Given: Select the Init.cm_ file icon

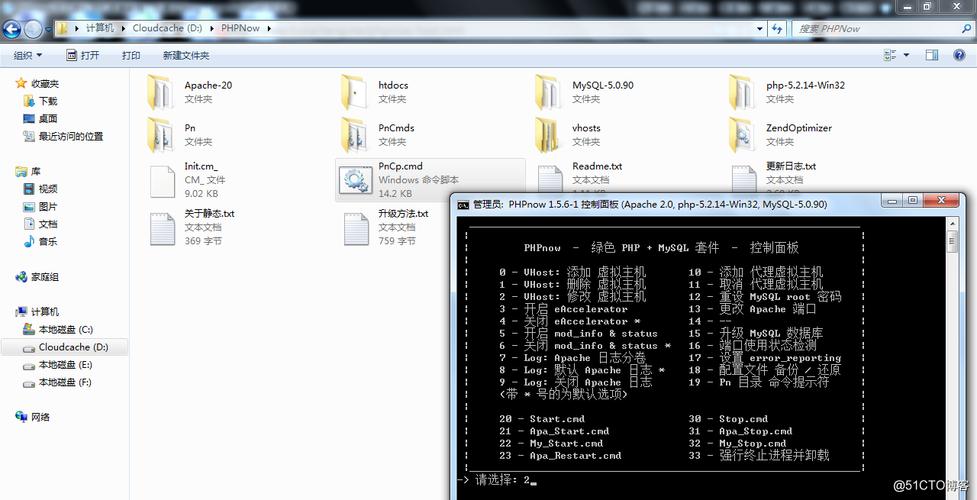Looking at the screenshot, I should pyautogui.click(x=163, y=181).
